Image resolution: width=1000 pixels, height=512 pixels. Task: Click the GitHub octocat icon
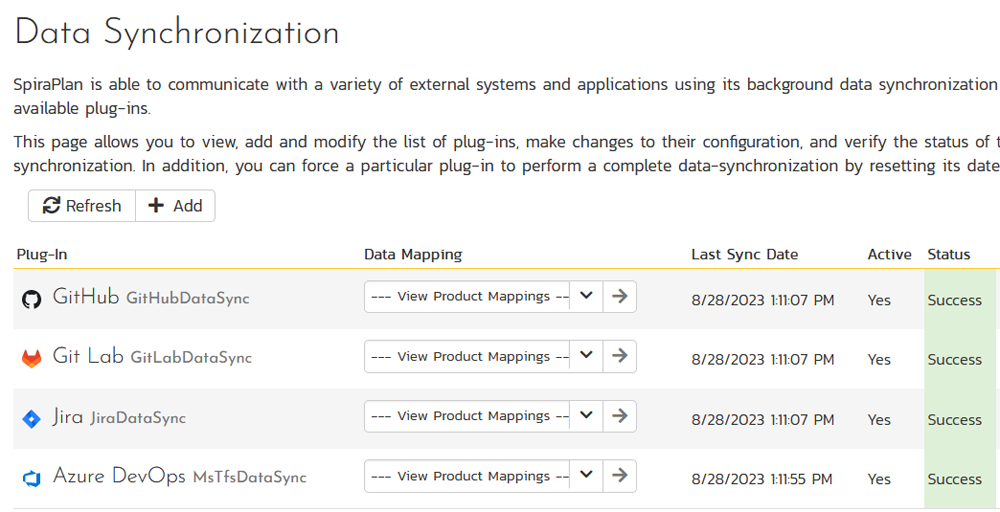point(32,299)
